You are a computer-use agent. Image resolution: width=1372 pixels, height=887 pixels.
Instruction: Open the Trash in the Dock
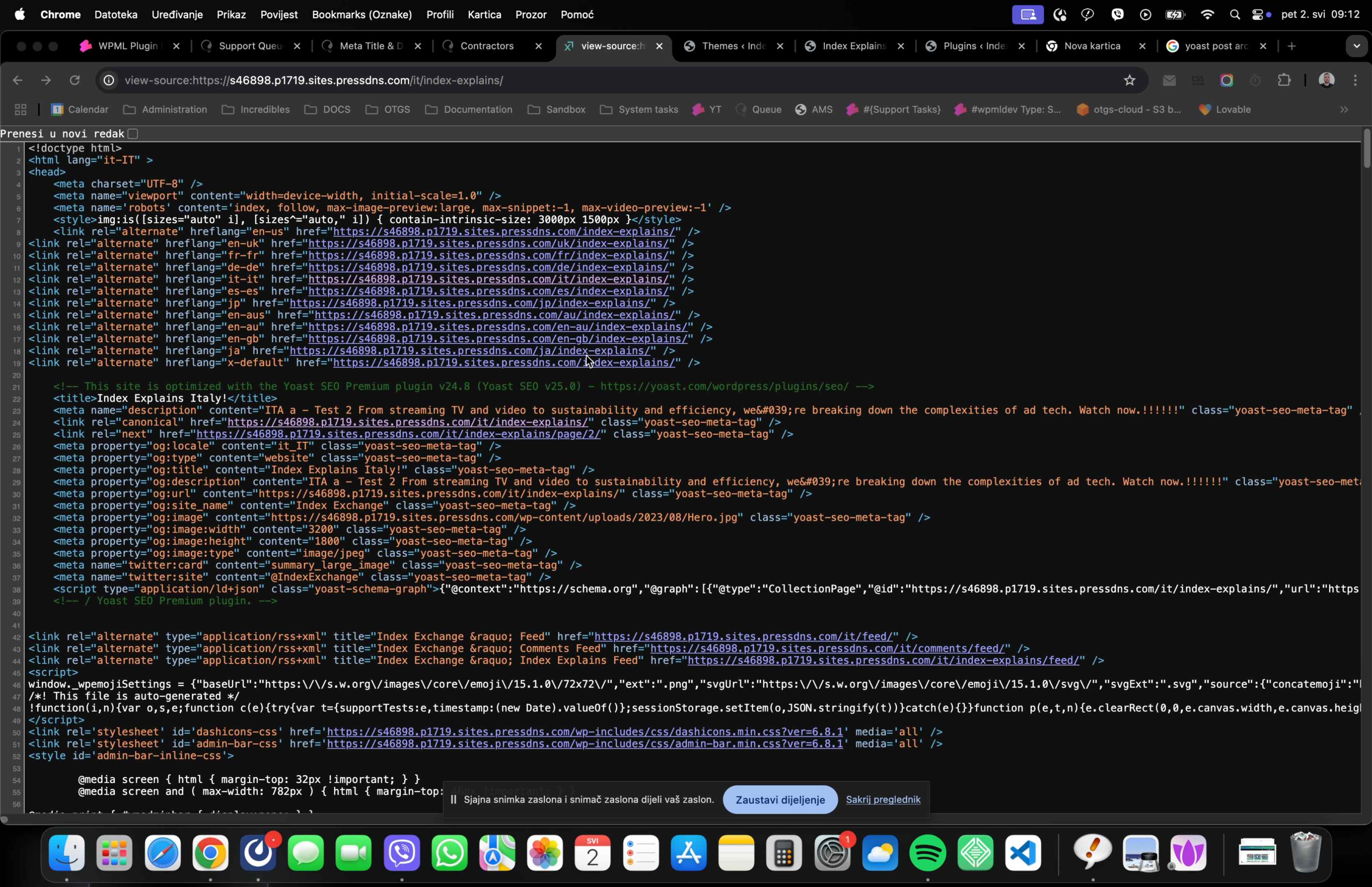[x=1305, y=853]
